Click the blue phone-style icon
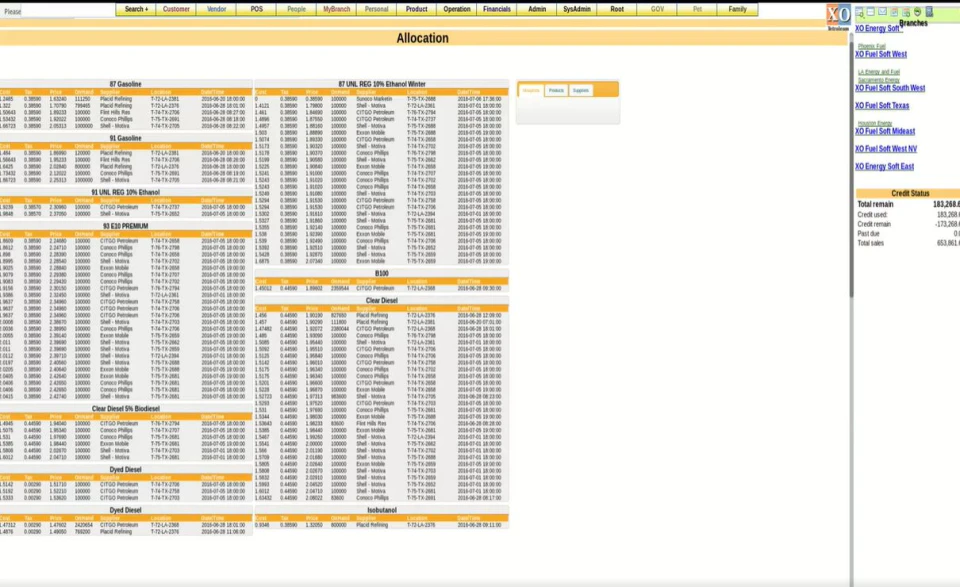 click(929, 12)
